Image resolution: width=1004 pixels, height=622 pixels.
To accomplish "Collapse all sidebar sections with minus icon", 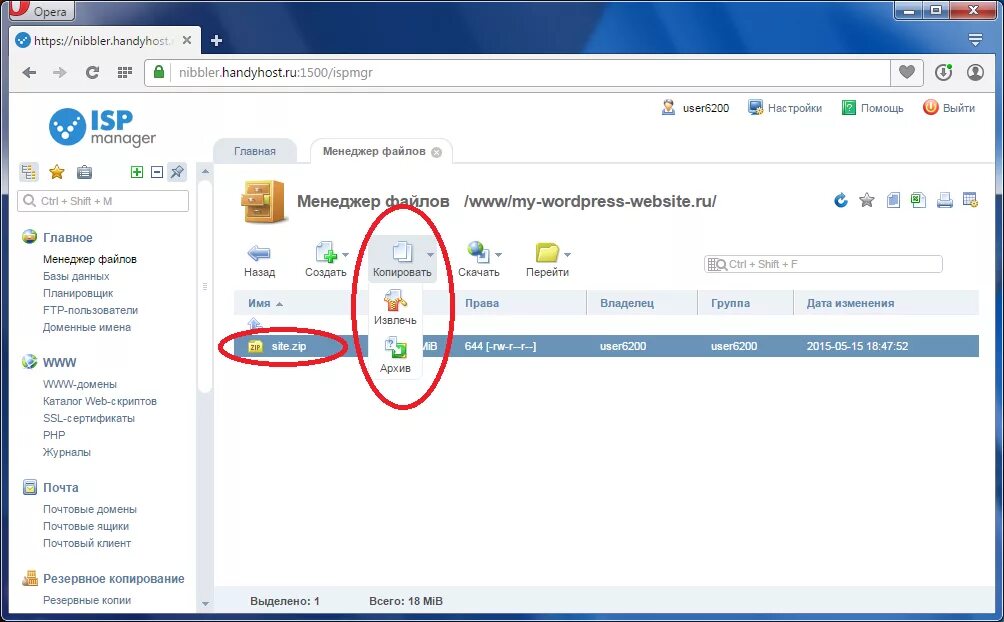I will click(x=157, y=172).
